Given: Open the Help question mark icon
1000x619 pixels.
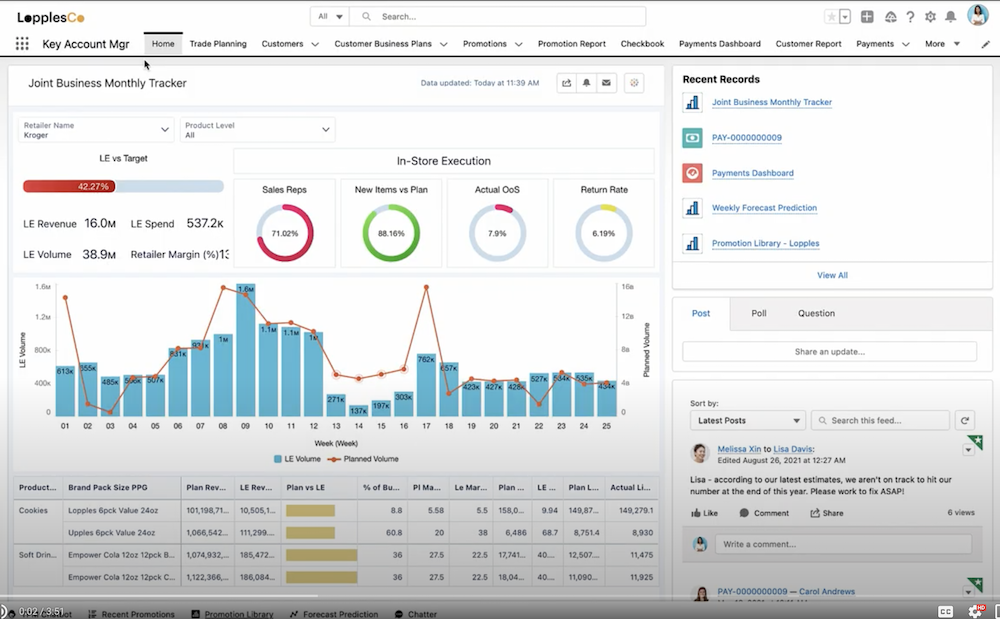Looking at the screenshot, I should coord(910,17).
